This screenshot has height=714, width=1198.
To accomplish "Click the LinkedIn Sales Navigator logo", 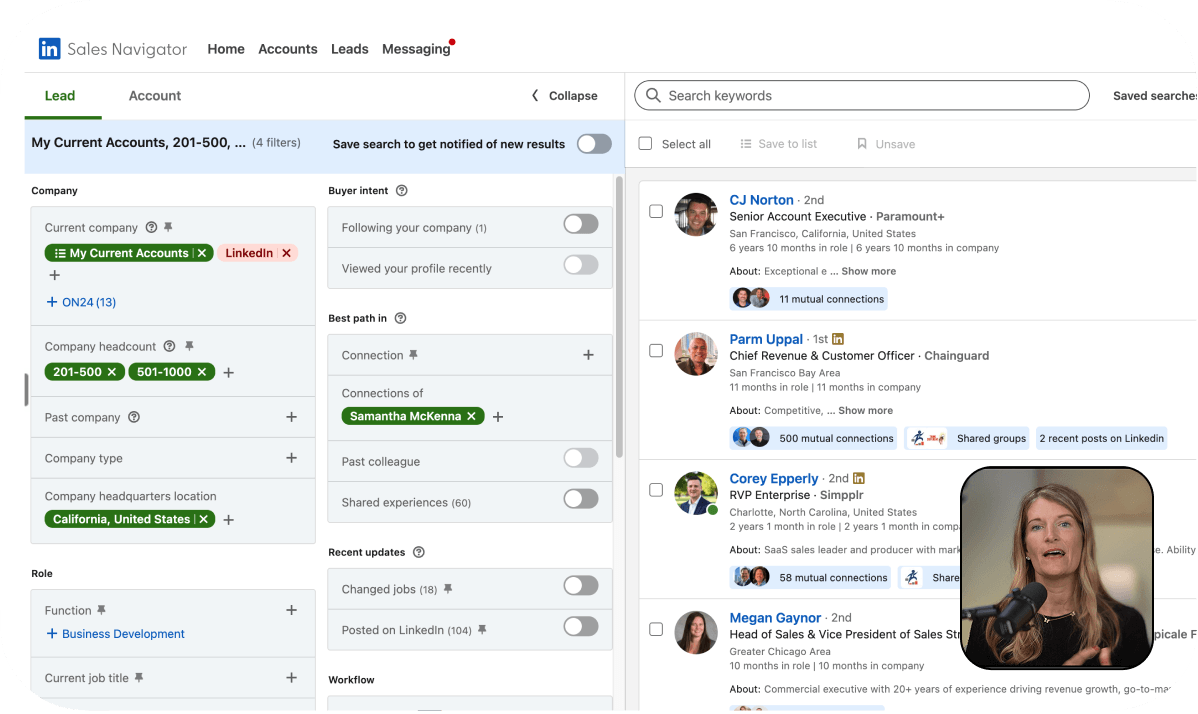I will pyautogui.click(x=112, y=49).
